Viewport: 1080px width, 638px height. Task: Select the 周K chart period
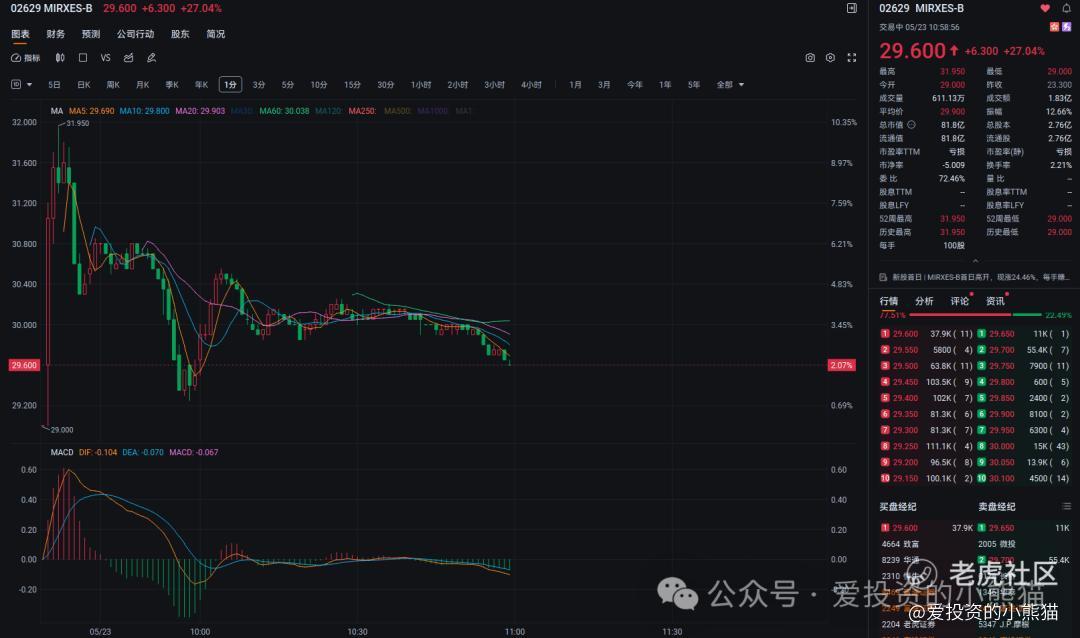tap(114, 85)
